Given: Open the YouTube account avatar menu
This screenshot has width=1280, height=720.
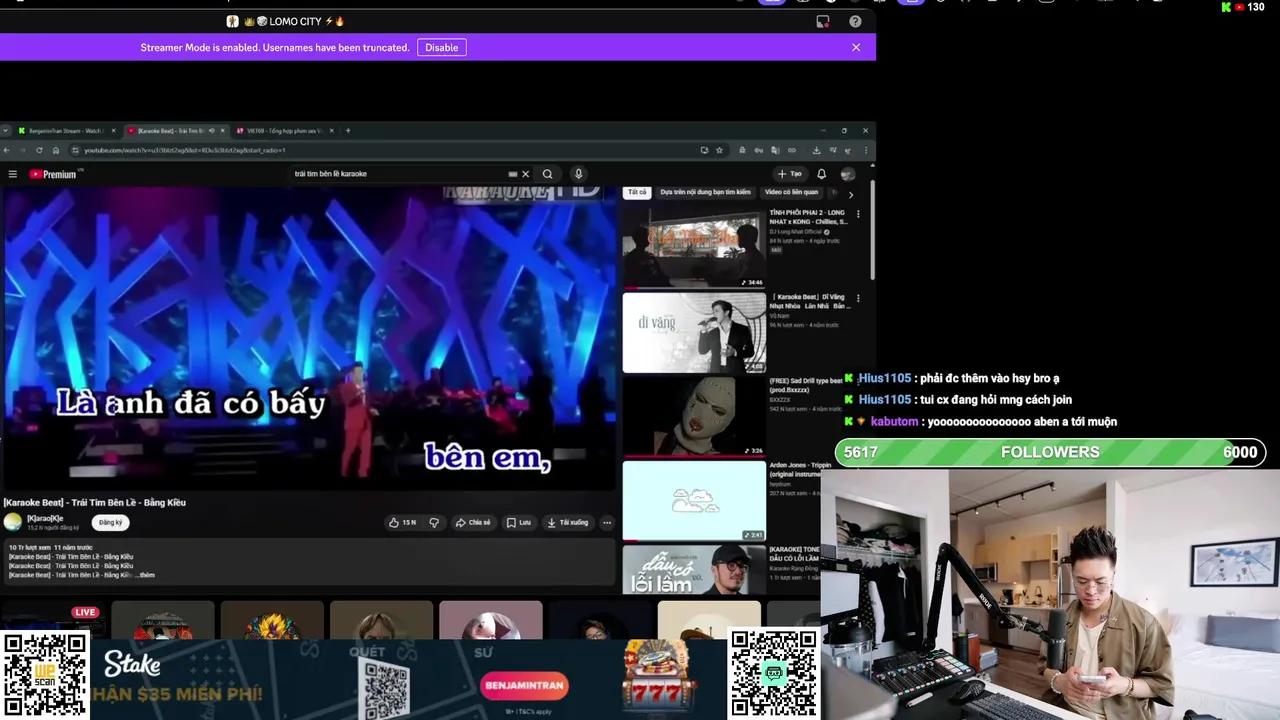Looking at the screenshot, I should [848, 174].
